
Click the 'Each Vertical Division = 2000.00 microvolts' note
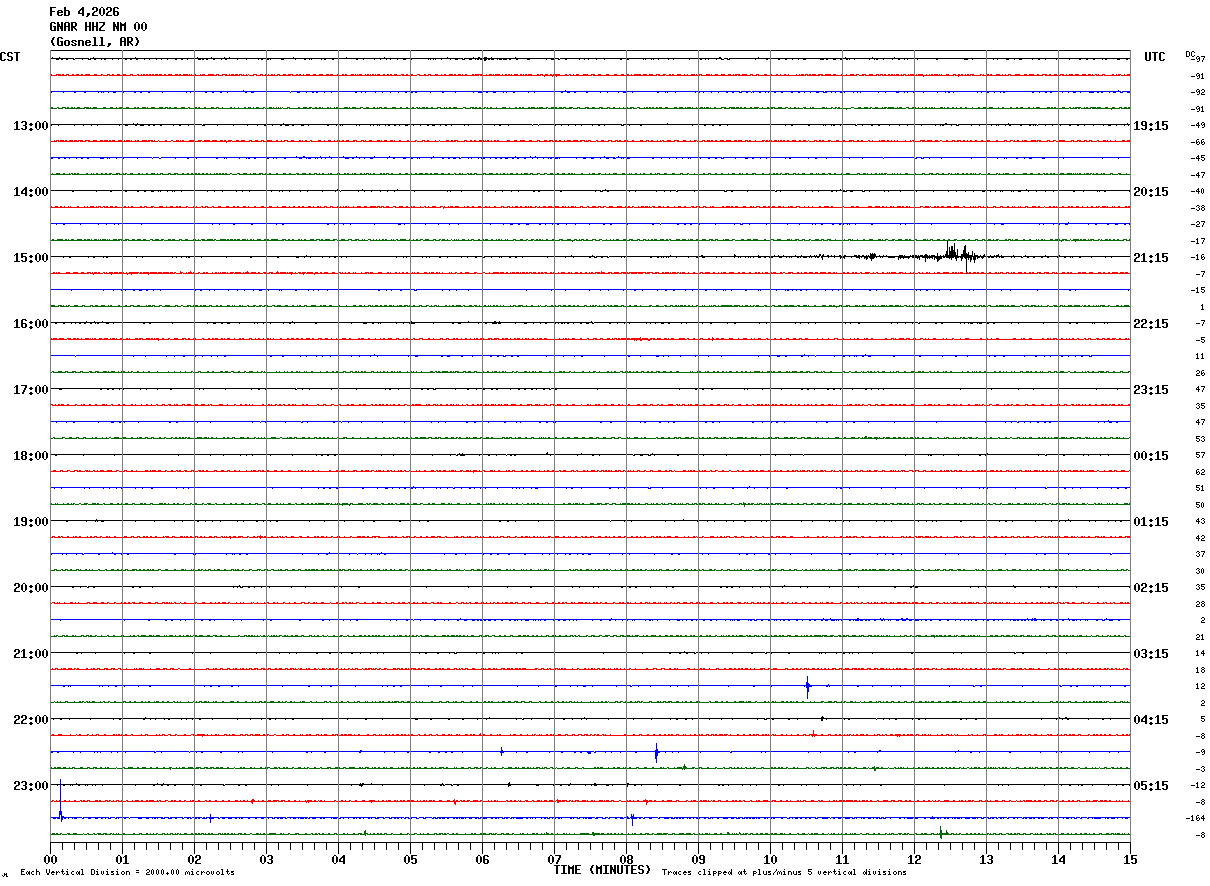click(x=127, y=873)
